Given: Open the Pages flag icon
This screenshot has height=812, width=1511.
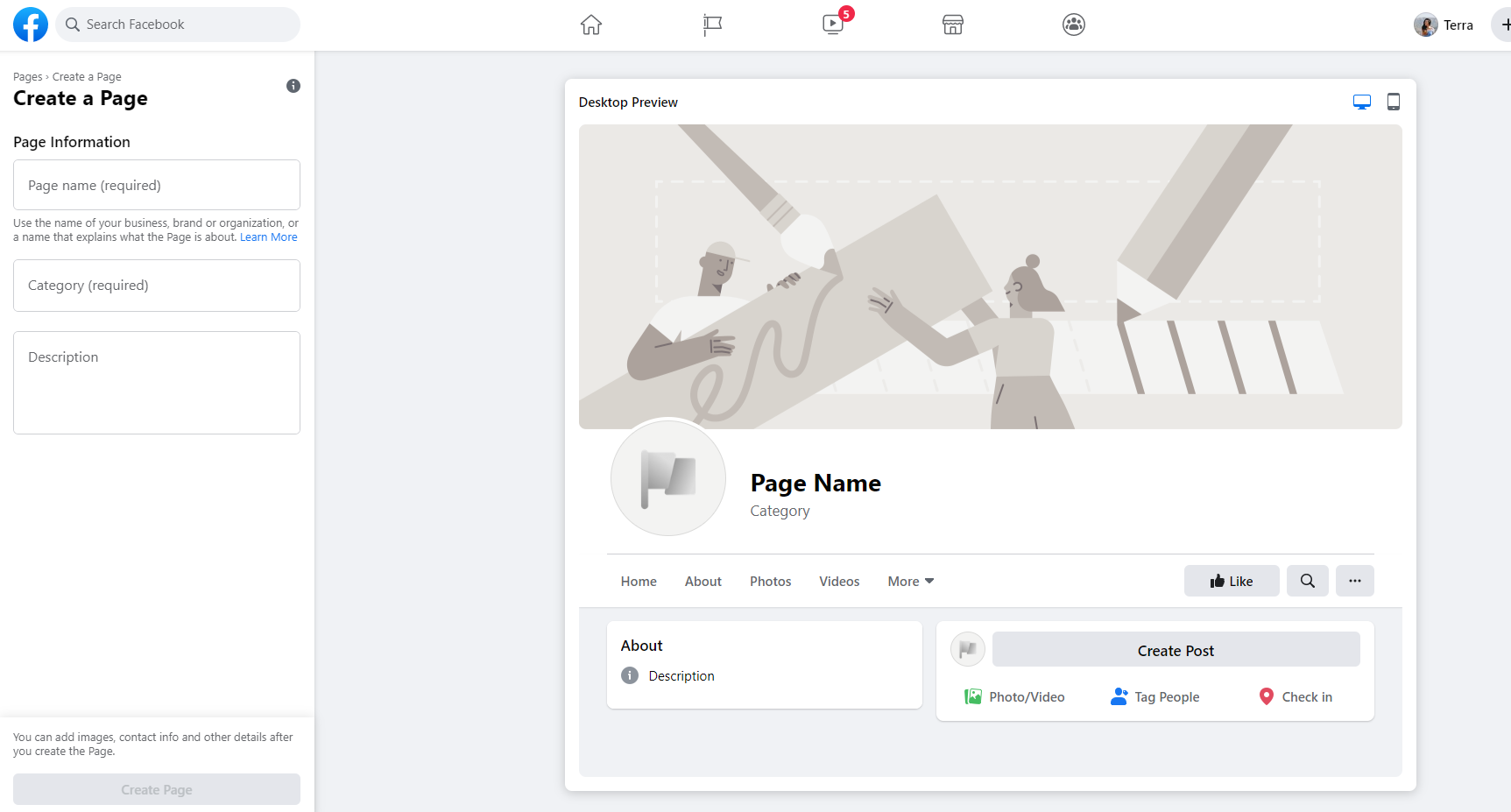Looking at the screenshot, I should coord(712,25).
